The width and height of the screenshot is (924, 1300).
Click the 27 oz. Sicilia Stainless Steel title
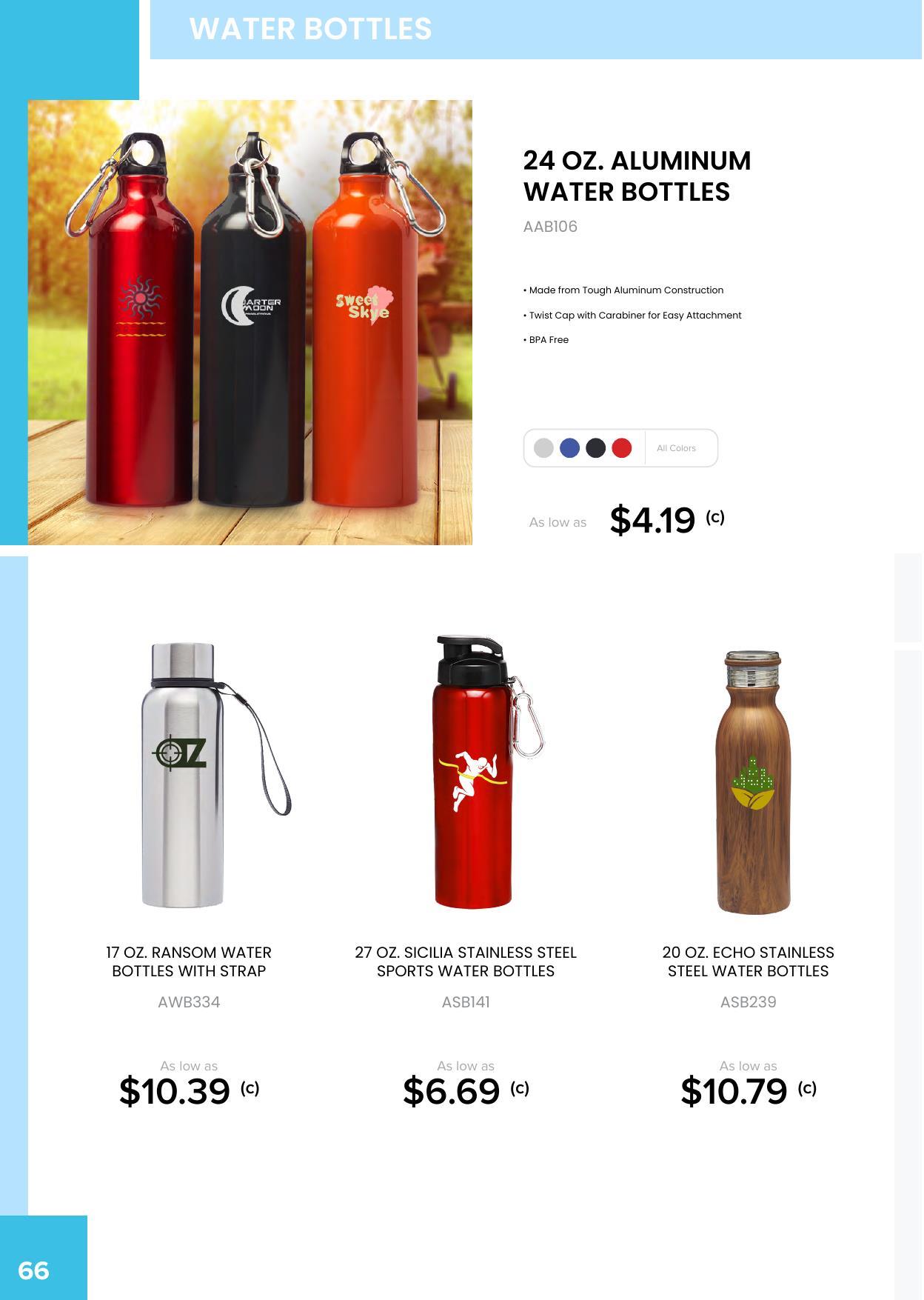[x=466, y=961]
